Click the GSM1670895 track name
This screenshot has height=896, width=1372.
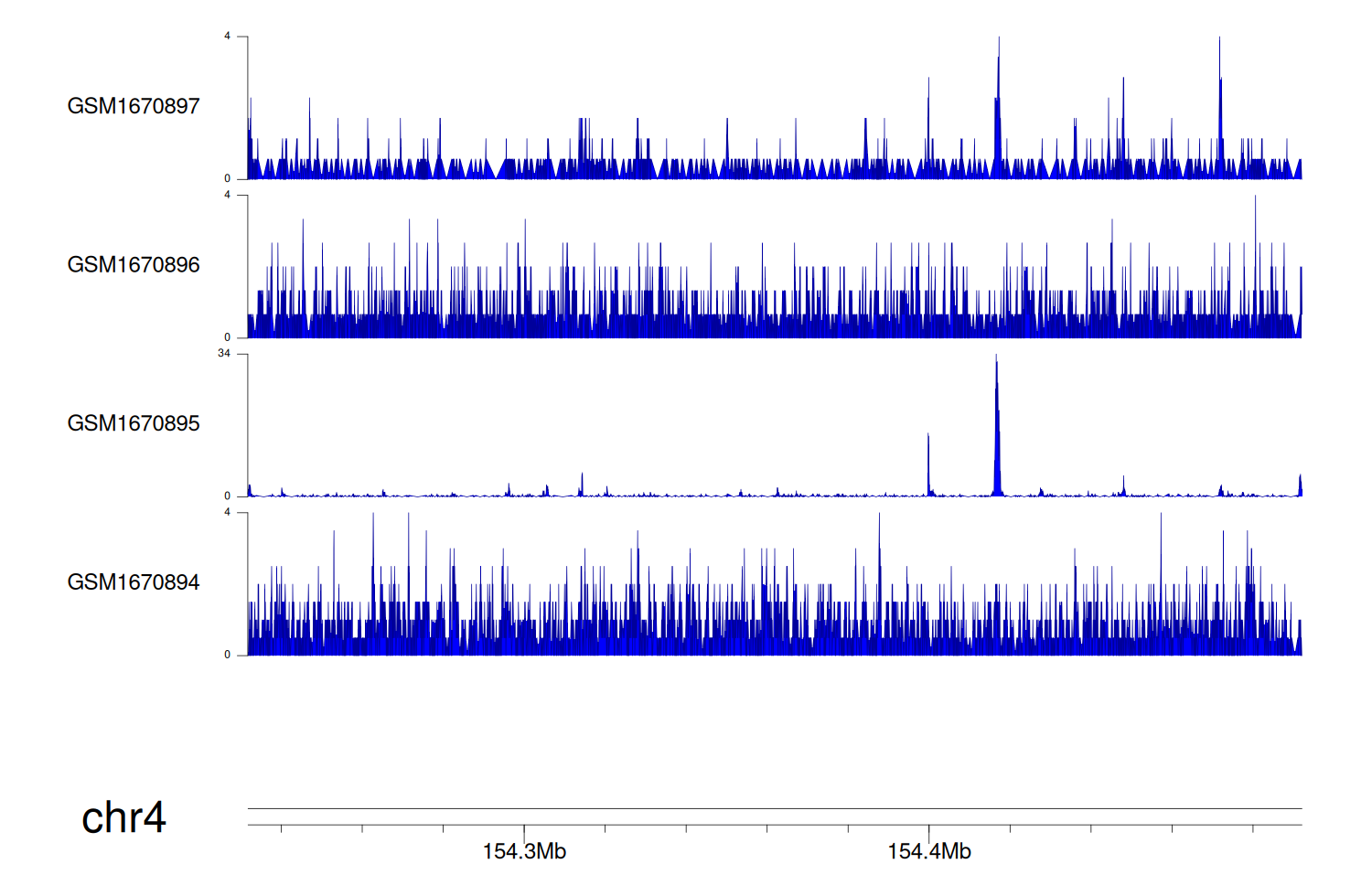(x=134, y=423)
